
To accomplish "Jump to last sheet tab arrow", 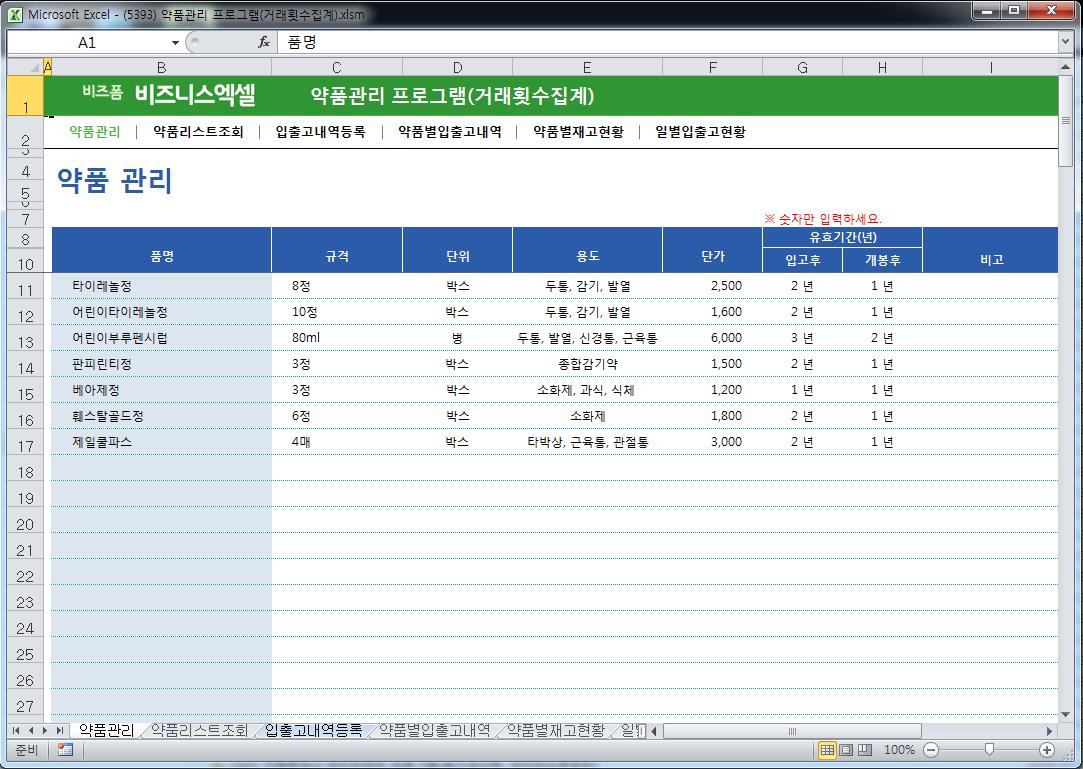I will click(60, 731).
